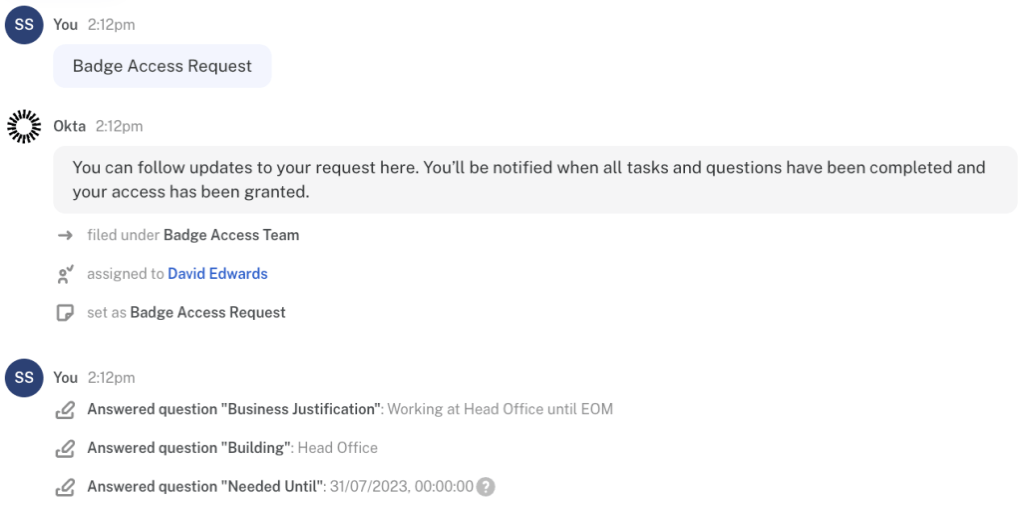Click the Head Office building answer

(337, 448)
